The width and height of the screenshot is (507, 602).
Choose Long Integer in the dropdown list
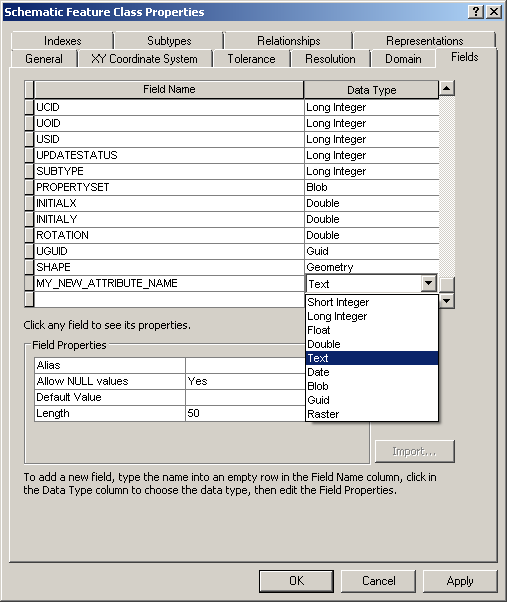coord(372,316)
